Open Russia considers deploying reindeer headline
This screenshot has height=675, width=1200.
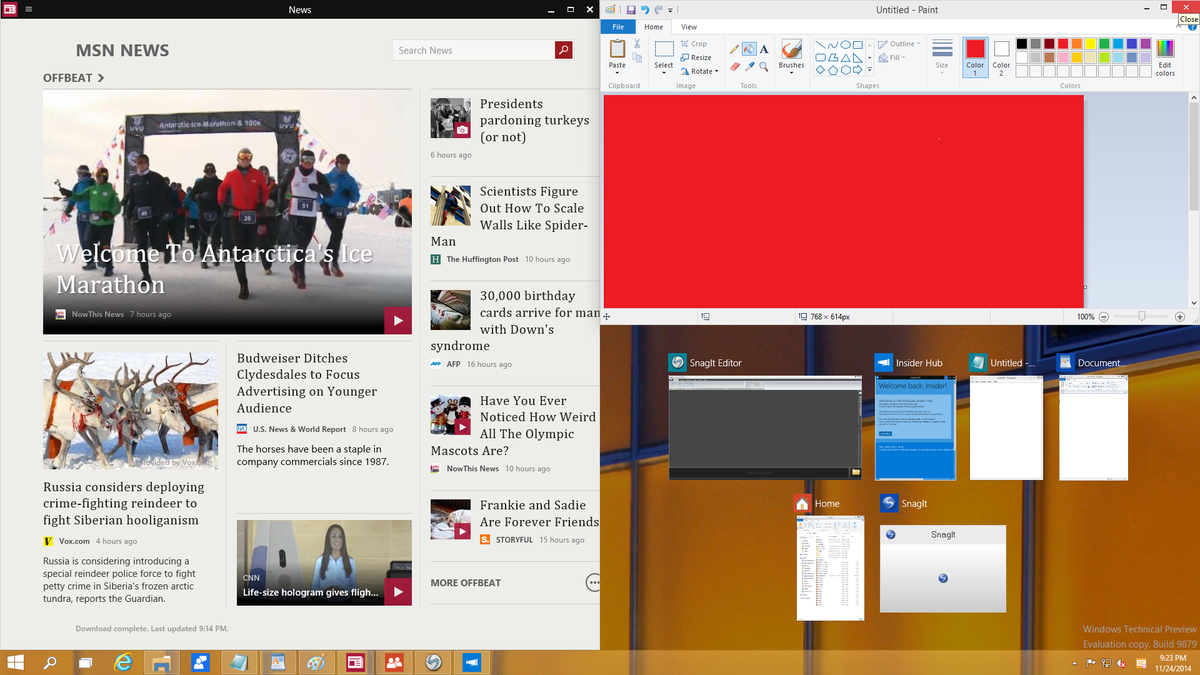pos(124,503)
